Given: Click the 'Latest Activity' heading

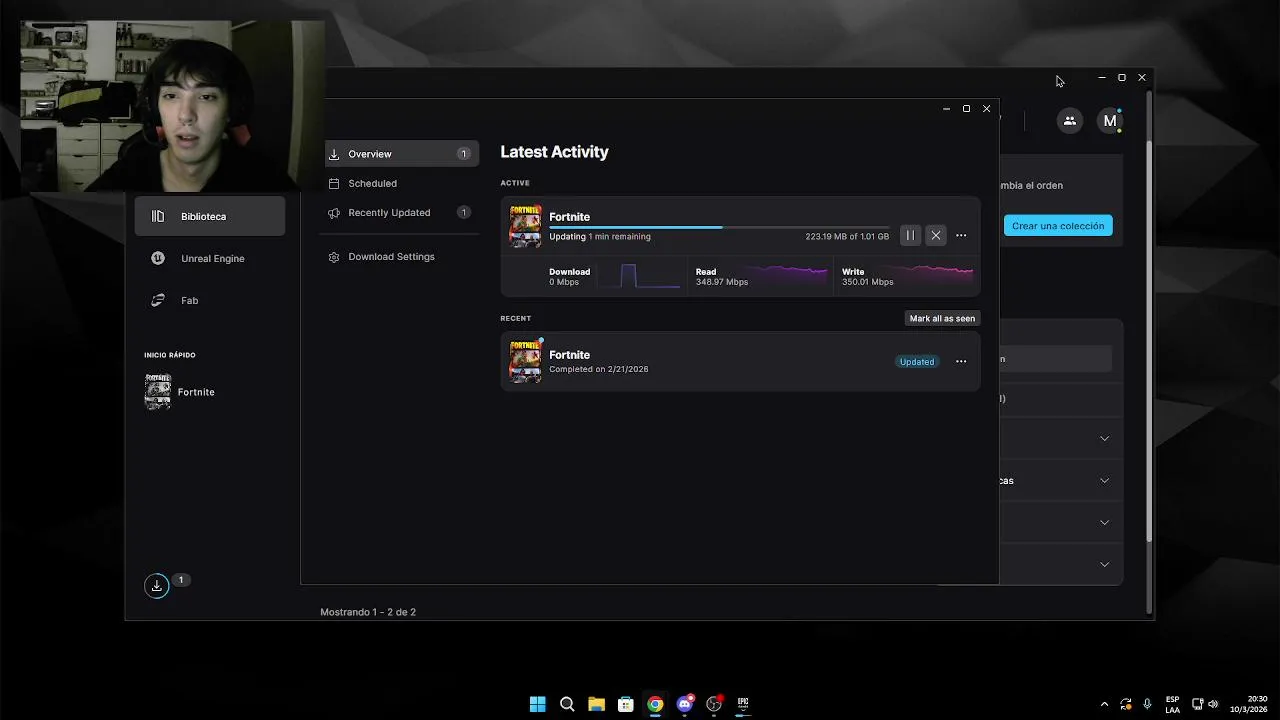Looking at the screenshot, I should (554, 152).
